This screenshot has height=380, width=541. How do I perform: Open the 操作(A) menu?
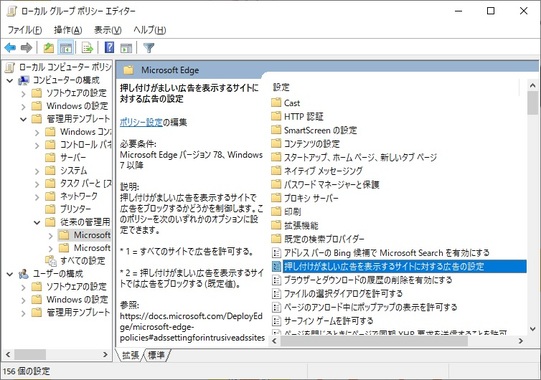coord(68,30)
